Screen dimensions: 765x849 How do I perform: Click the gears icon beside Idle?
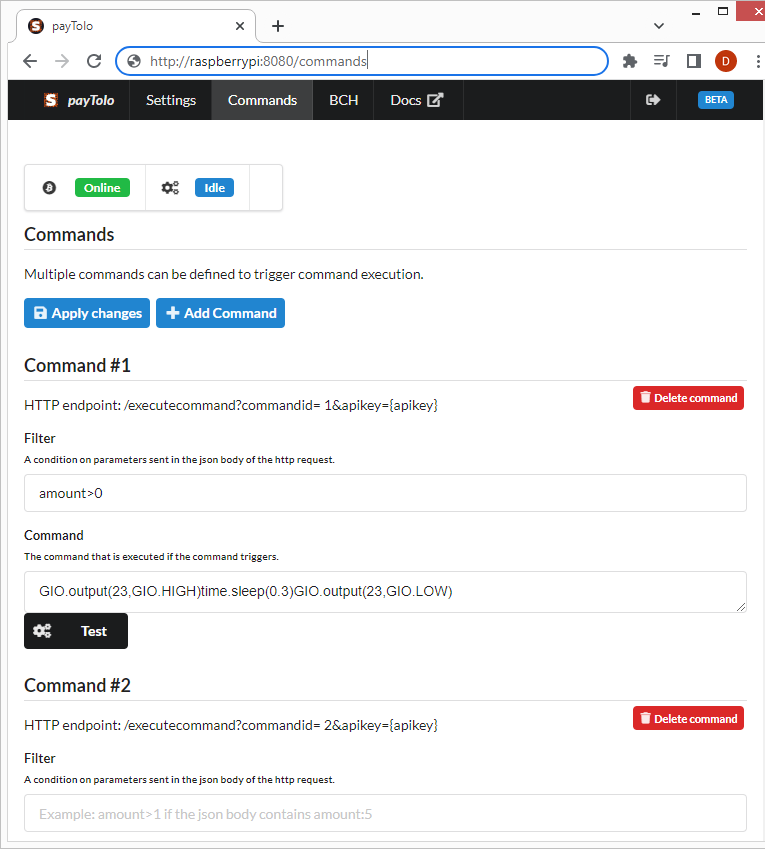[x=170, y=188]
